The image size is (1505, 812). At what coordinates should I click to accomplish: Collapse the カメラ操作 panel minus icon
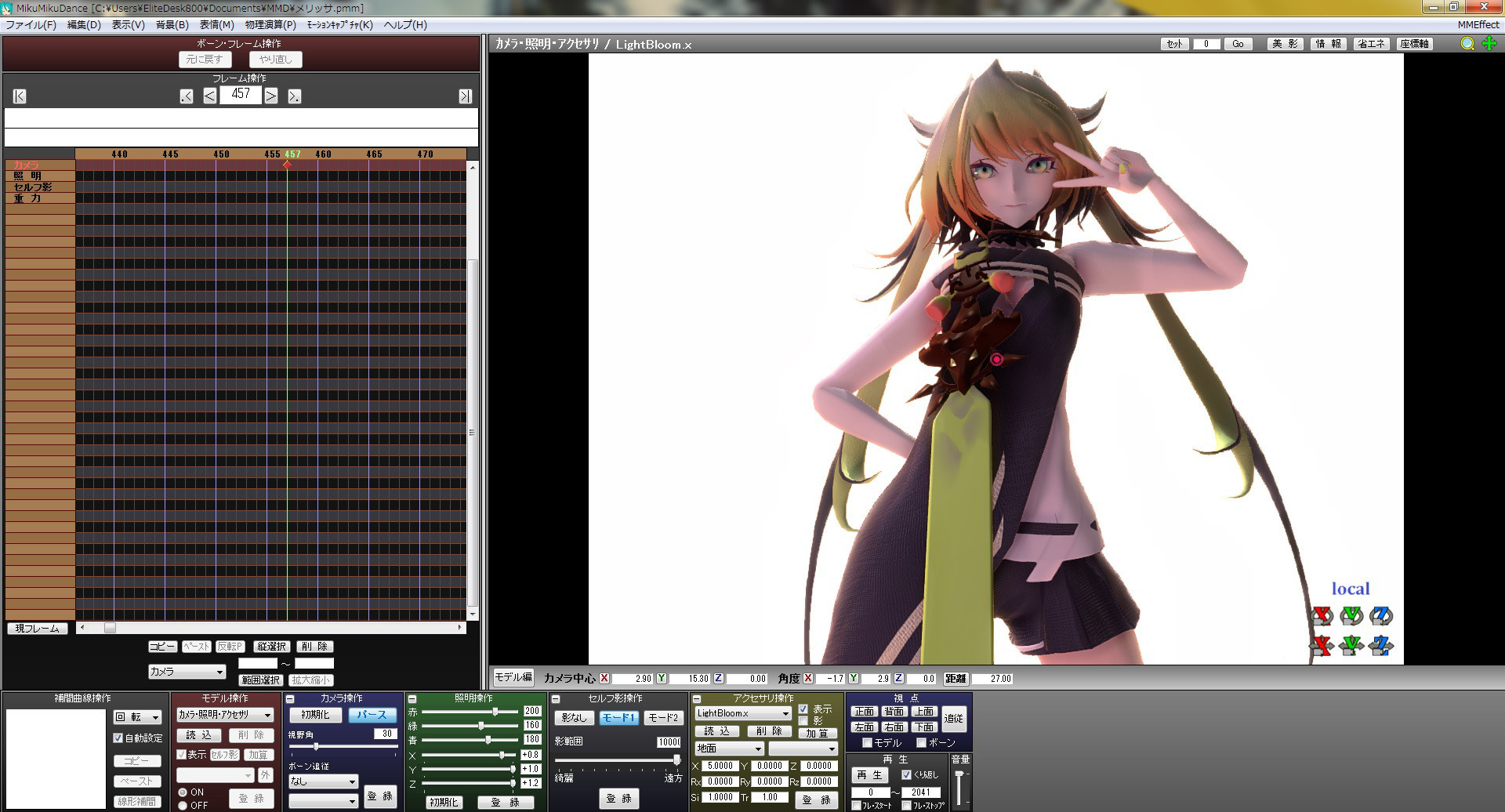click(290, 699)
